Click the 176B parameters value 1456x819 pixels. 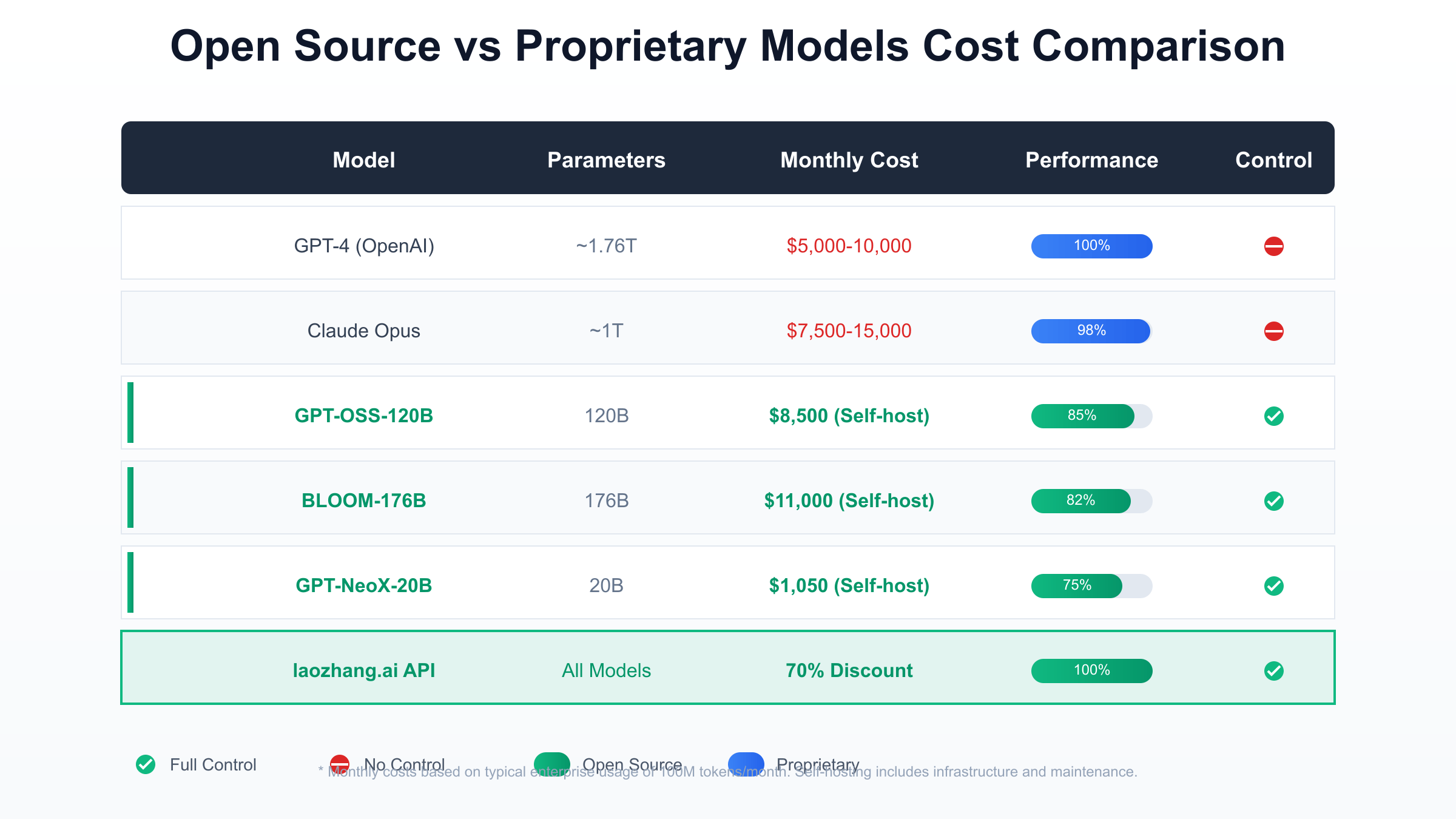607,500
